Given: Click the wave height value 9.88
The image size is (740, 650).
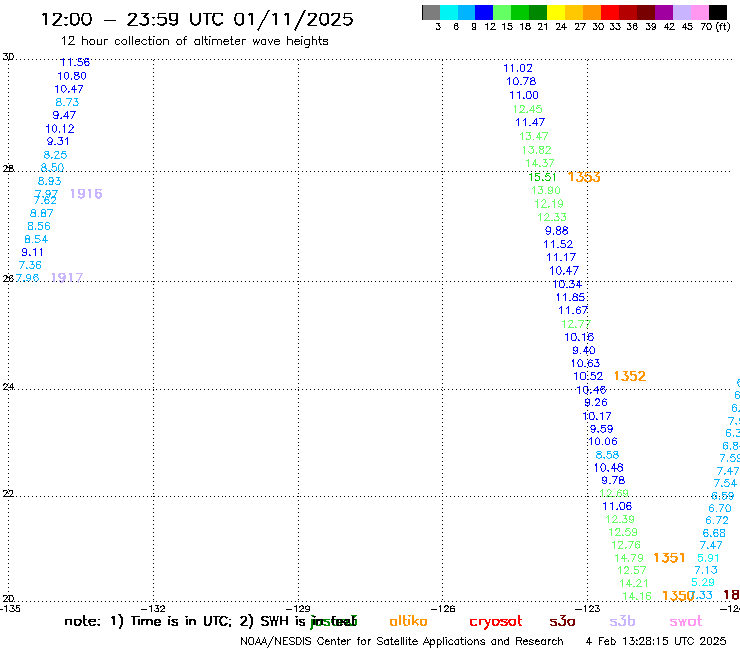Looking at the screenshot, I should click(x=557, y=231).
